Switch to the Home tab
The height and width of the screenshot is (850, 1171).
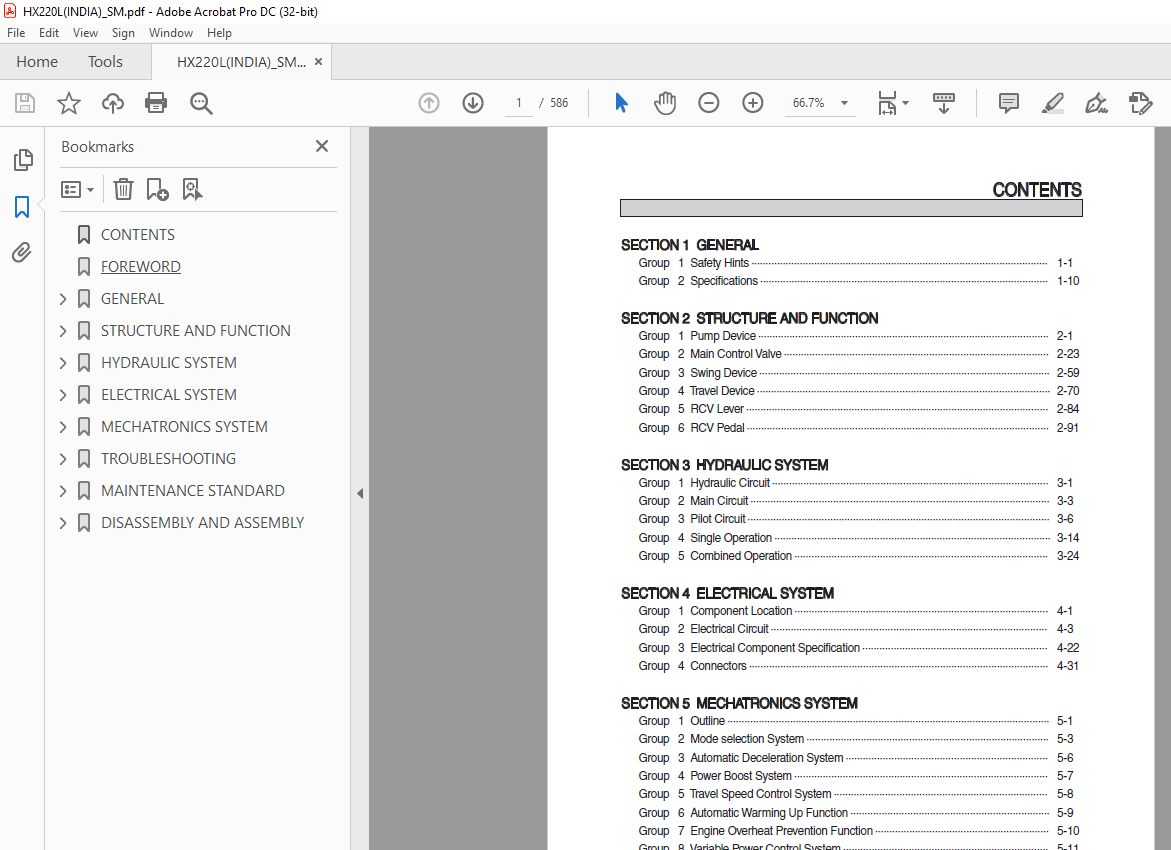click(37, 62)
